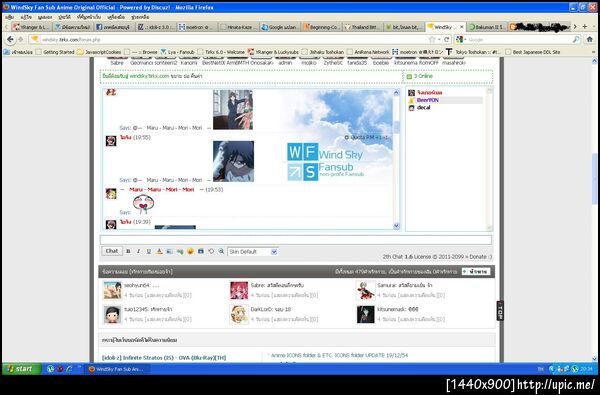Switch to the Hinata-Kaze tab
The height and width of the screenshot is (395, 600).
tap(238, 27)
